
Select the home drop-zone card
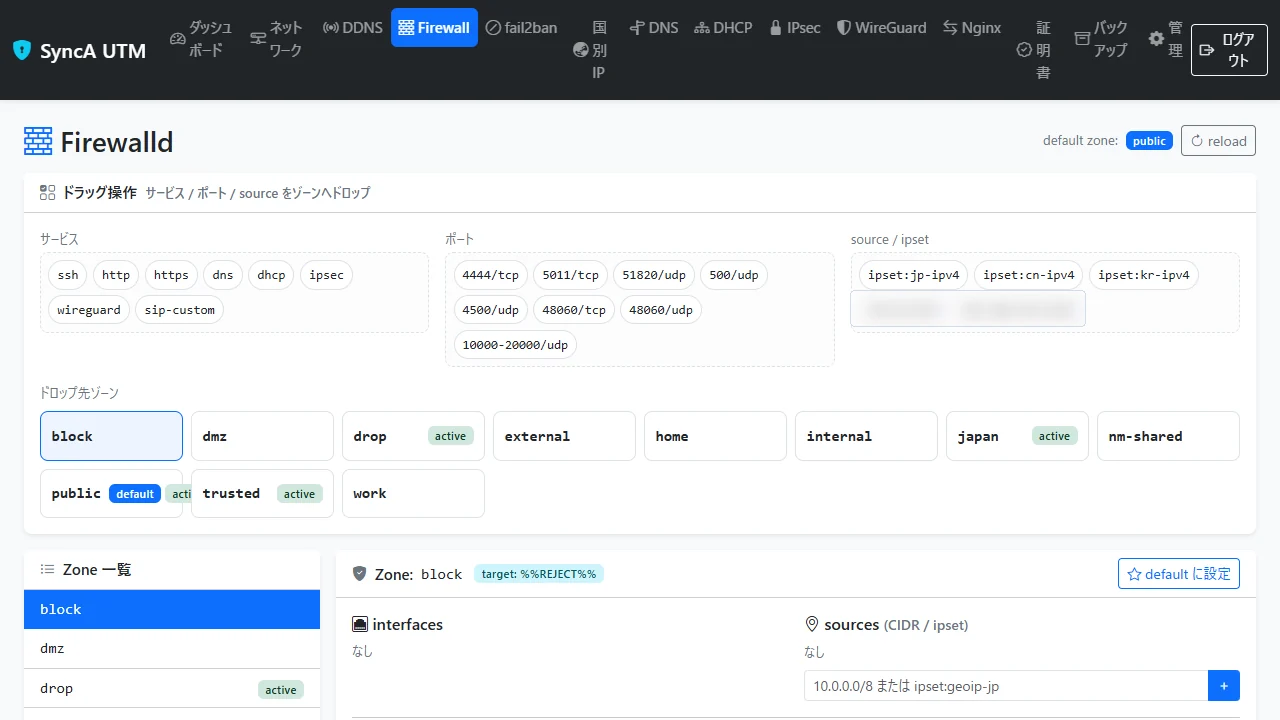[715, 436]
